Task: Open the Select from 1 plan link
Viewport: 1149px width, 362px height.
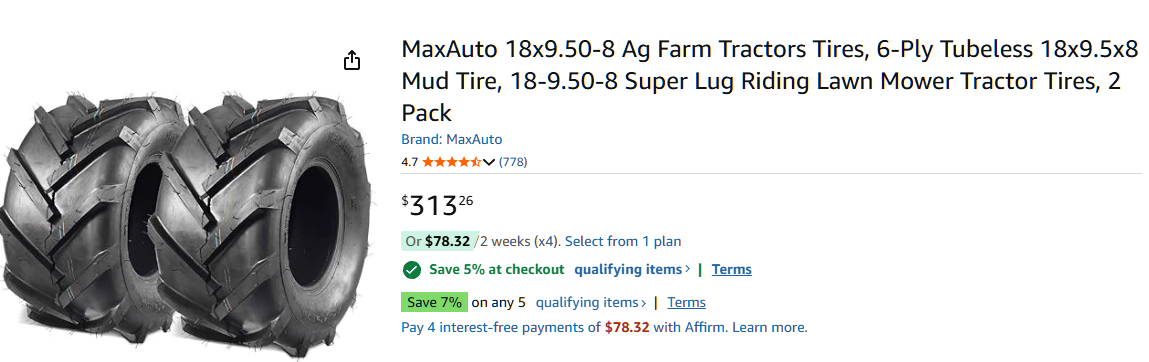Action: [623, 241]
